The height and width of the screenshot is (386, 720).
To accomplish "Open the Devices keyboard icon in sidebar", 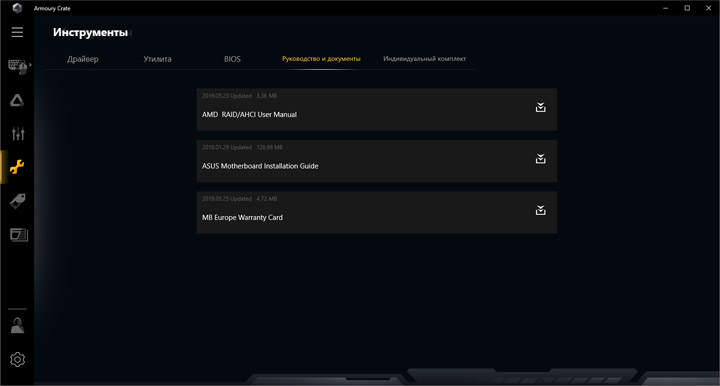I will (17, 66).
